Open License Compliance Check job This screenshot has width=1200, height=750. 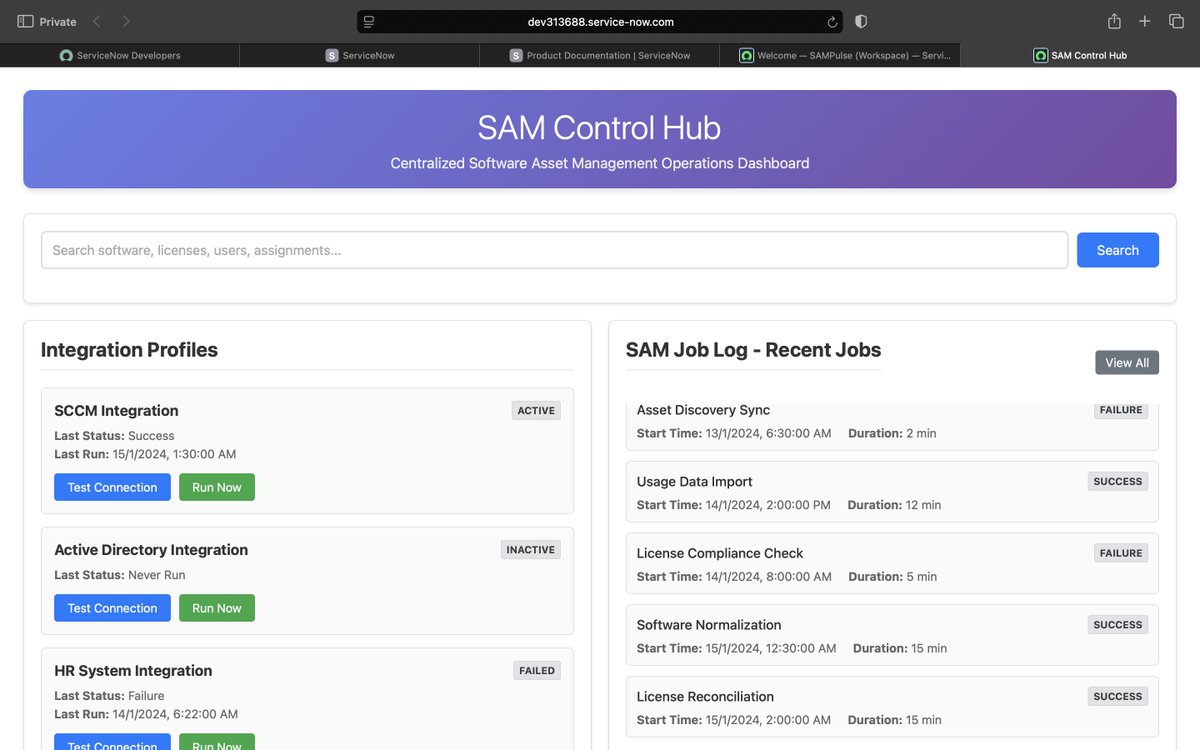(x=892, y=564)
